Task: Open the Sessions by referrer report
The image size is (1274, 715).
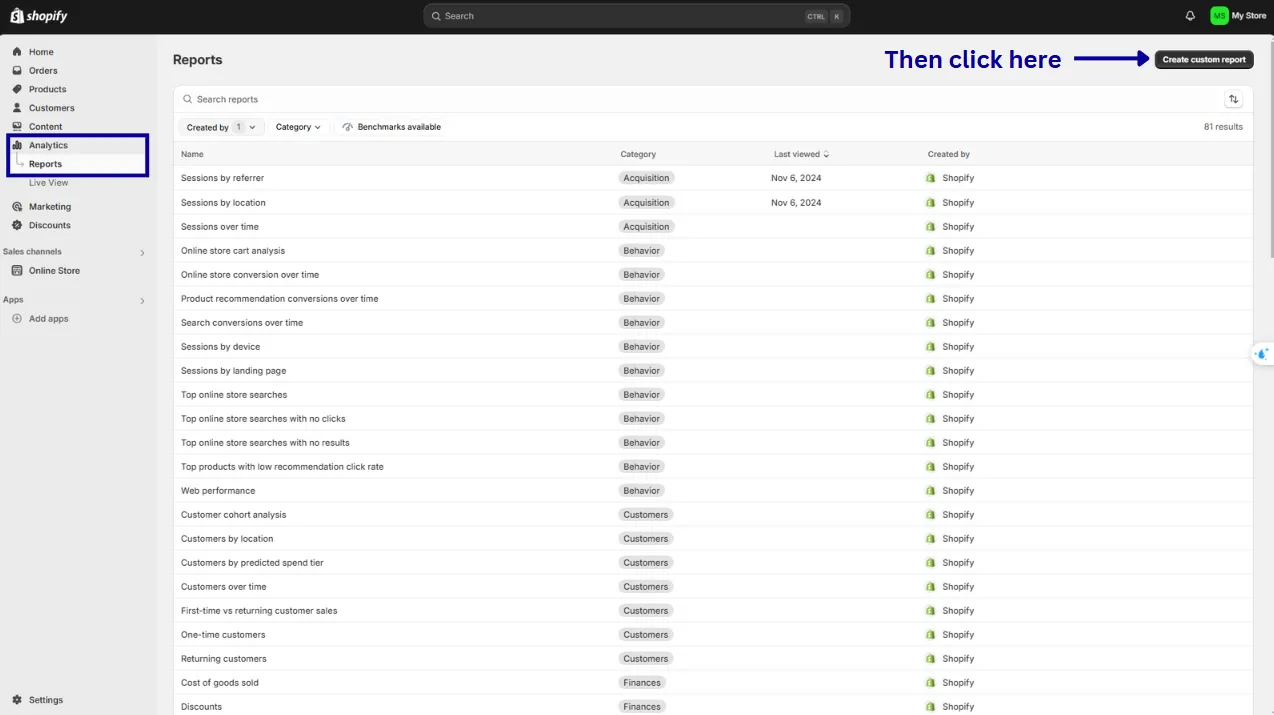Action: [x=223, y=178]
